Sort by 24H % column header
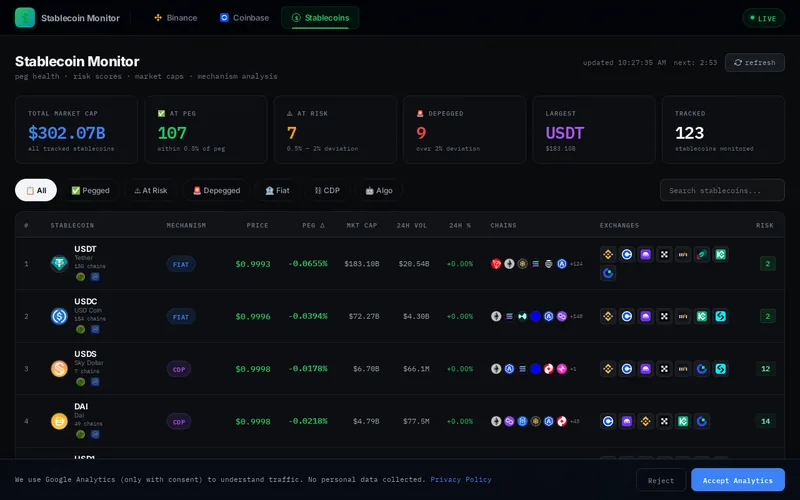Viewport: 800px width, 500px height. click(460, 226)
